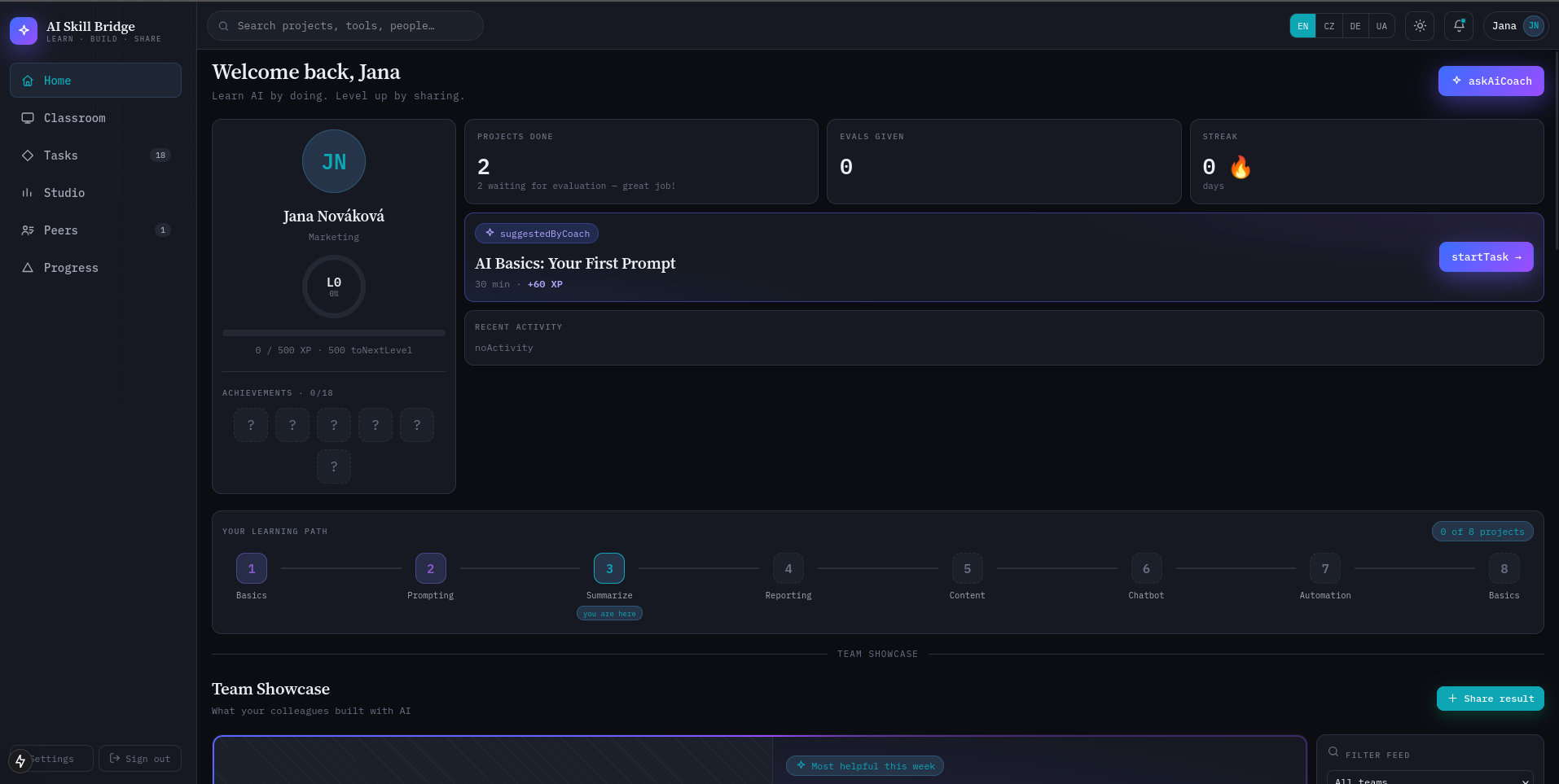Open the Classroom section
This screenshot has height=784, width=1559.
[x=95, y=118]
